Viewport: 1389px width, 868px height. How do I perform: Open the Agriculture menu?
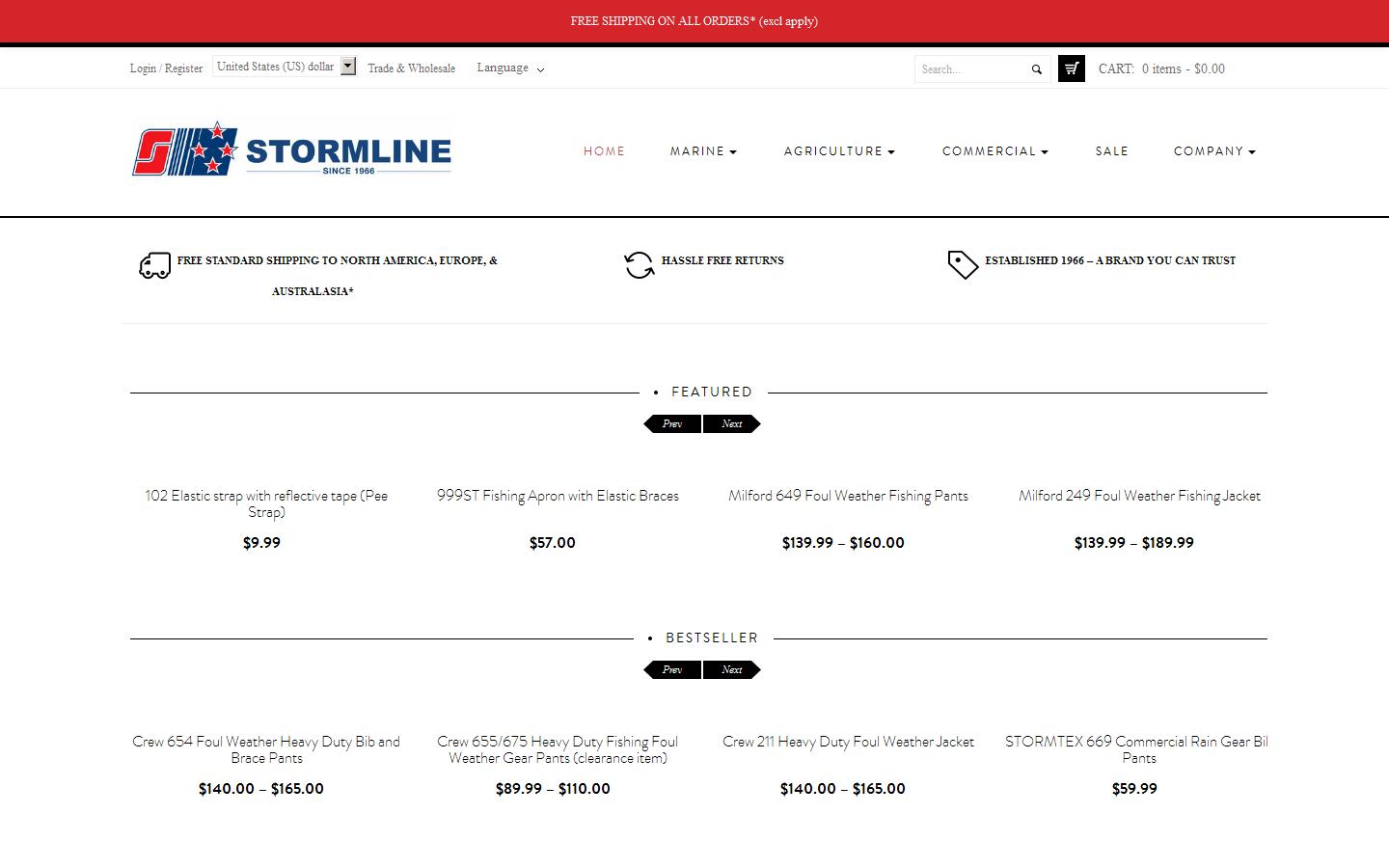pyautogui.click(x=838, y=151)
